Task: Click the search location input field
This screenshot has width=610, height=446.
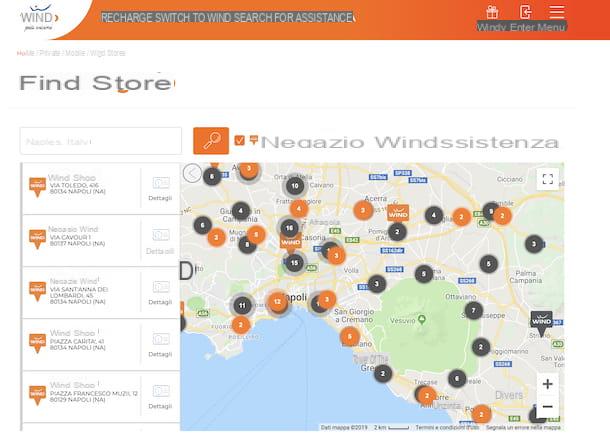Action: pyautogui.click(x=101, y=141)
